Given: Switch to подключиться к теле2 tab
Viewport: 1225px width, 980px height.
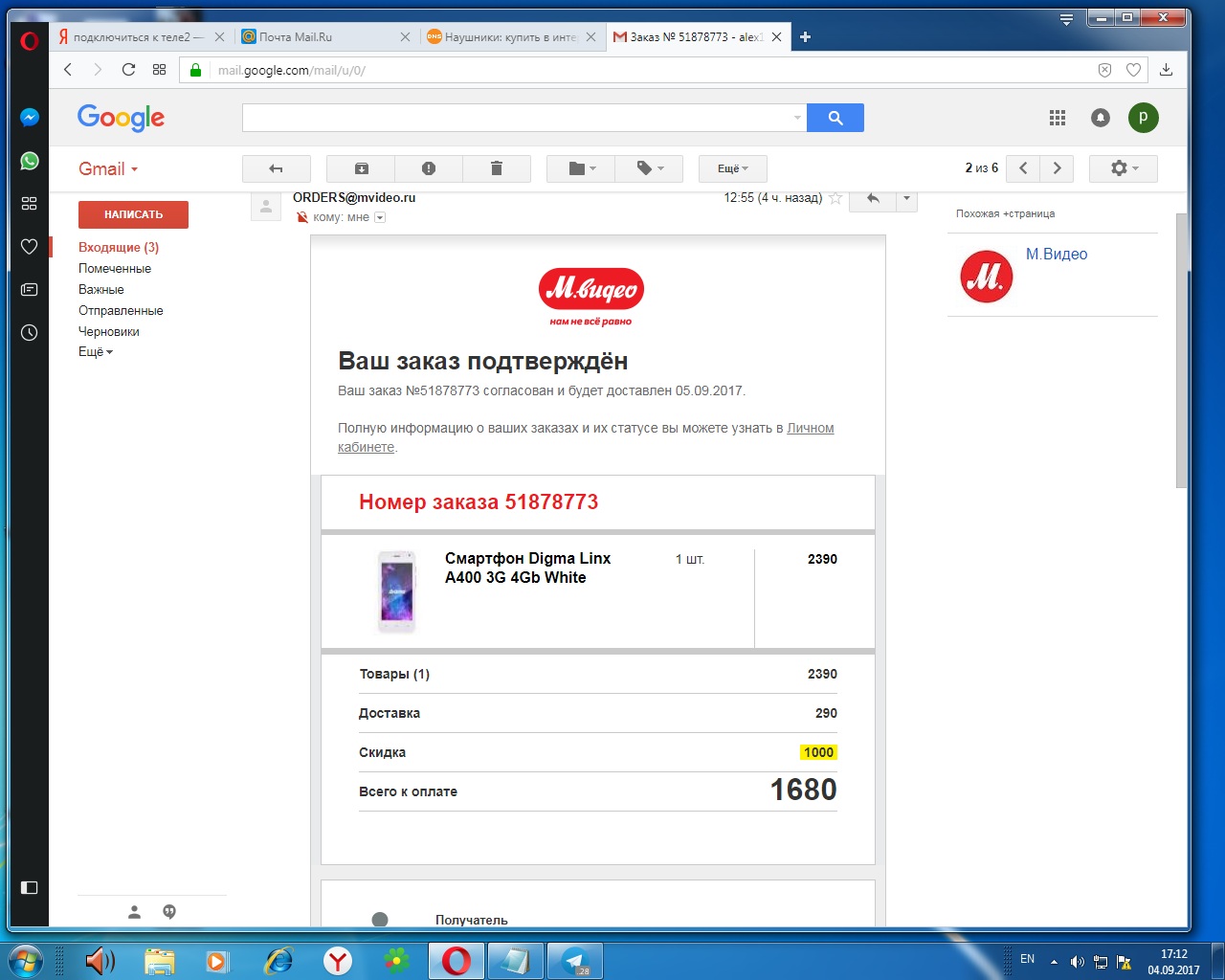Looking at the screenshot, I should pyautogui.click(x=140, y=36).
